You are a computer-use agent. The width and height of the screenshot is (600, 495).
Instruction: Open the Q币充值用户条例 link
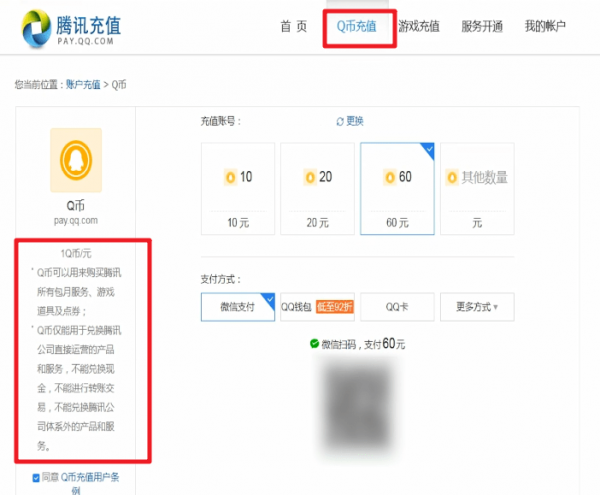[x=90, y=483]
